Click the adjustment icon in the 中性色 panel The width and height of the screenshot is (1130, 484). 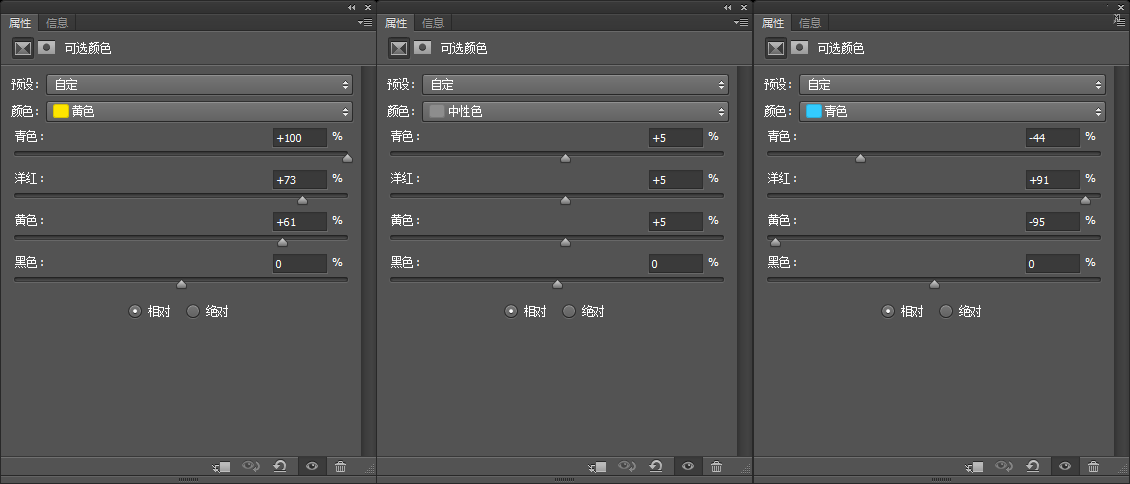[399, 48]
